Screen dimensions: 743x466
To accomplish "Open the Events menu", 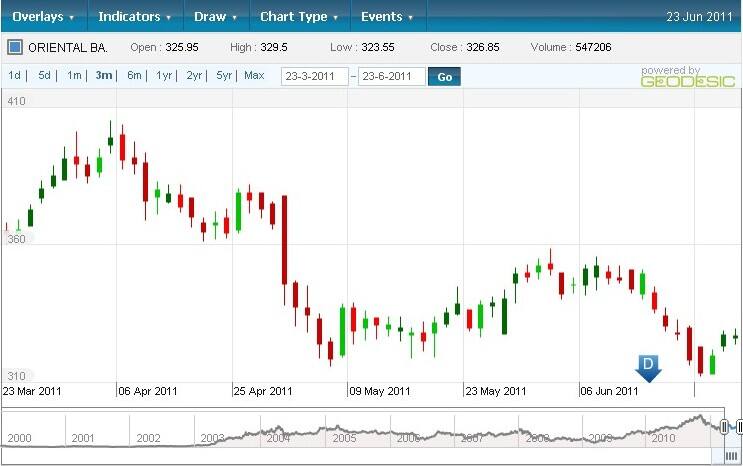I will [387, 17].
